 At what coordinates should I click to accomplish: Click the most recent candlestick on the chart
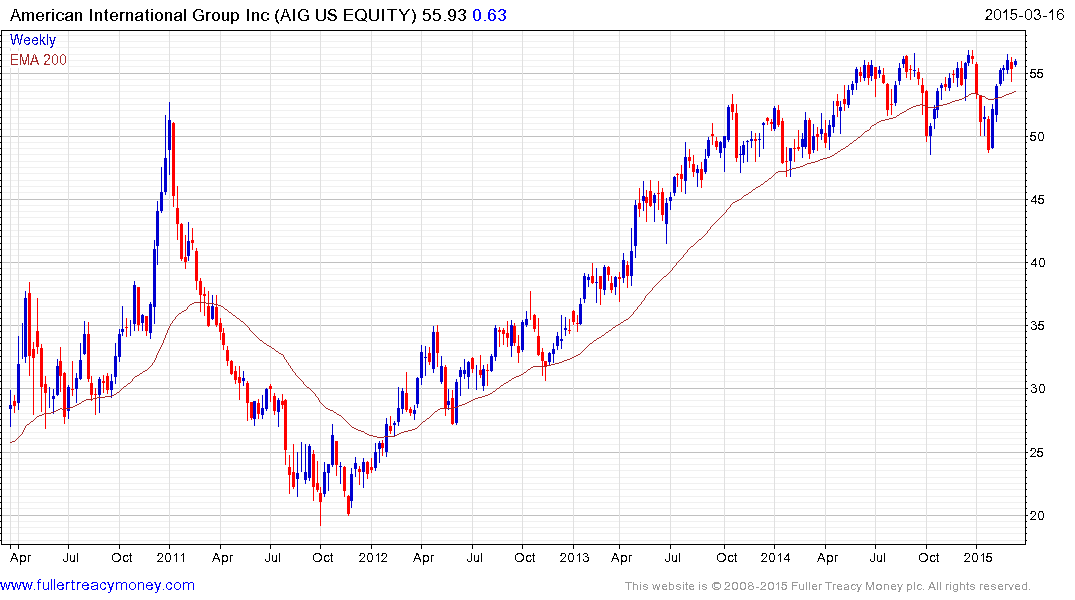pyautogui.click(x=1015, y=64)
